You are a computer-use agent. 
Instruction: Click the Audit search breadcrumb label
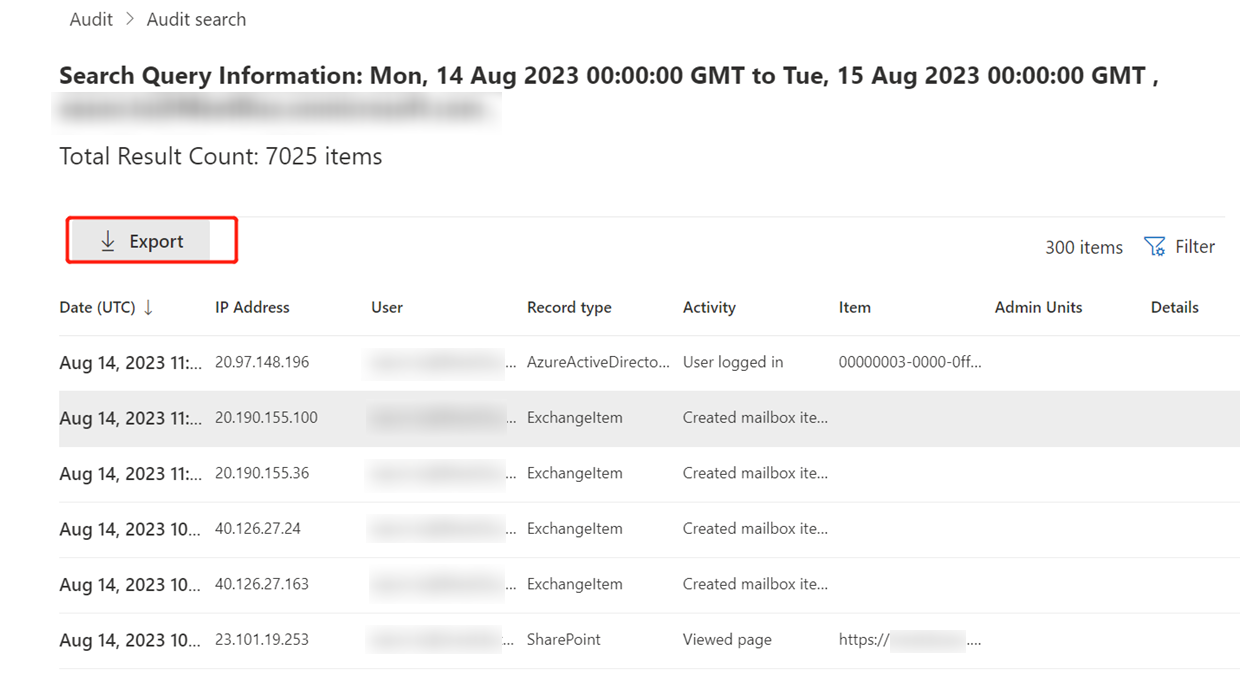[196, 18]
